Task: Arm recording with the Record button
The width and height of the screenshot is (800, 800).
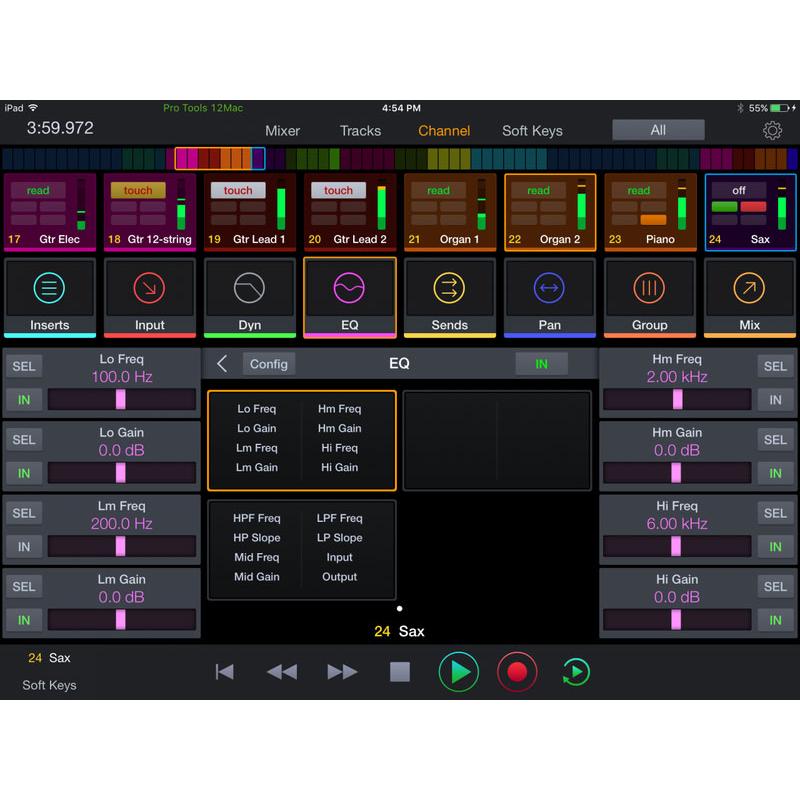Action: (517, 672)
